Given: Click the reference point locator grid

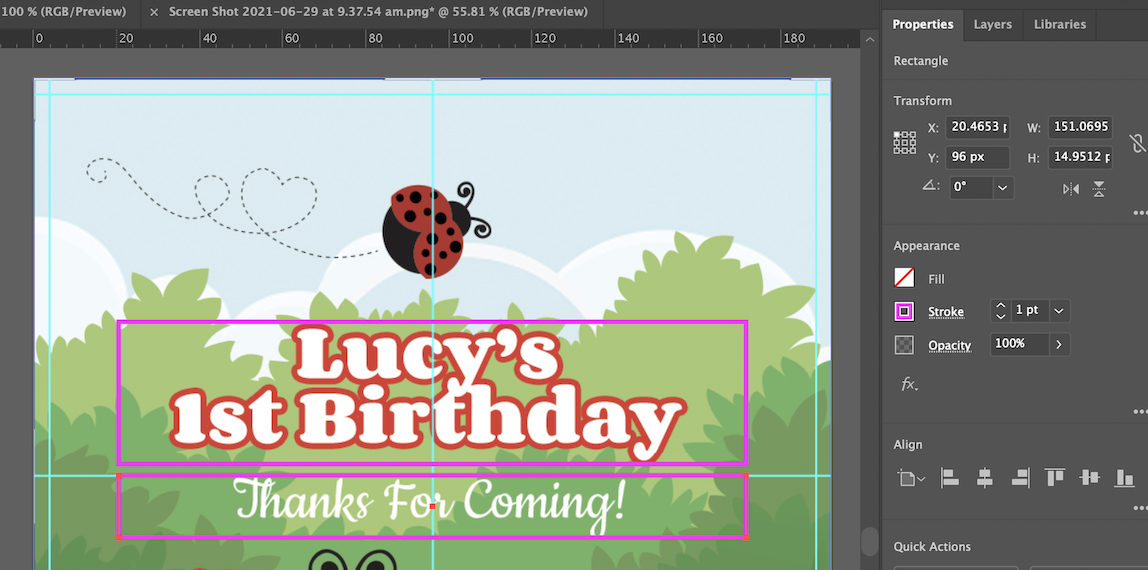Looking at the screenshot, I should (905, 143).
